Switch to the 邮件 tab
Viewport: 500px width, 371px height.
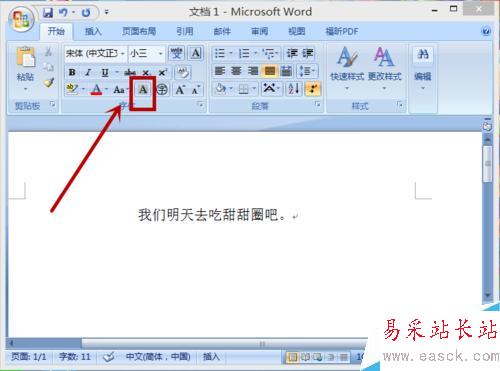tap(222, 31)
